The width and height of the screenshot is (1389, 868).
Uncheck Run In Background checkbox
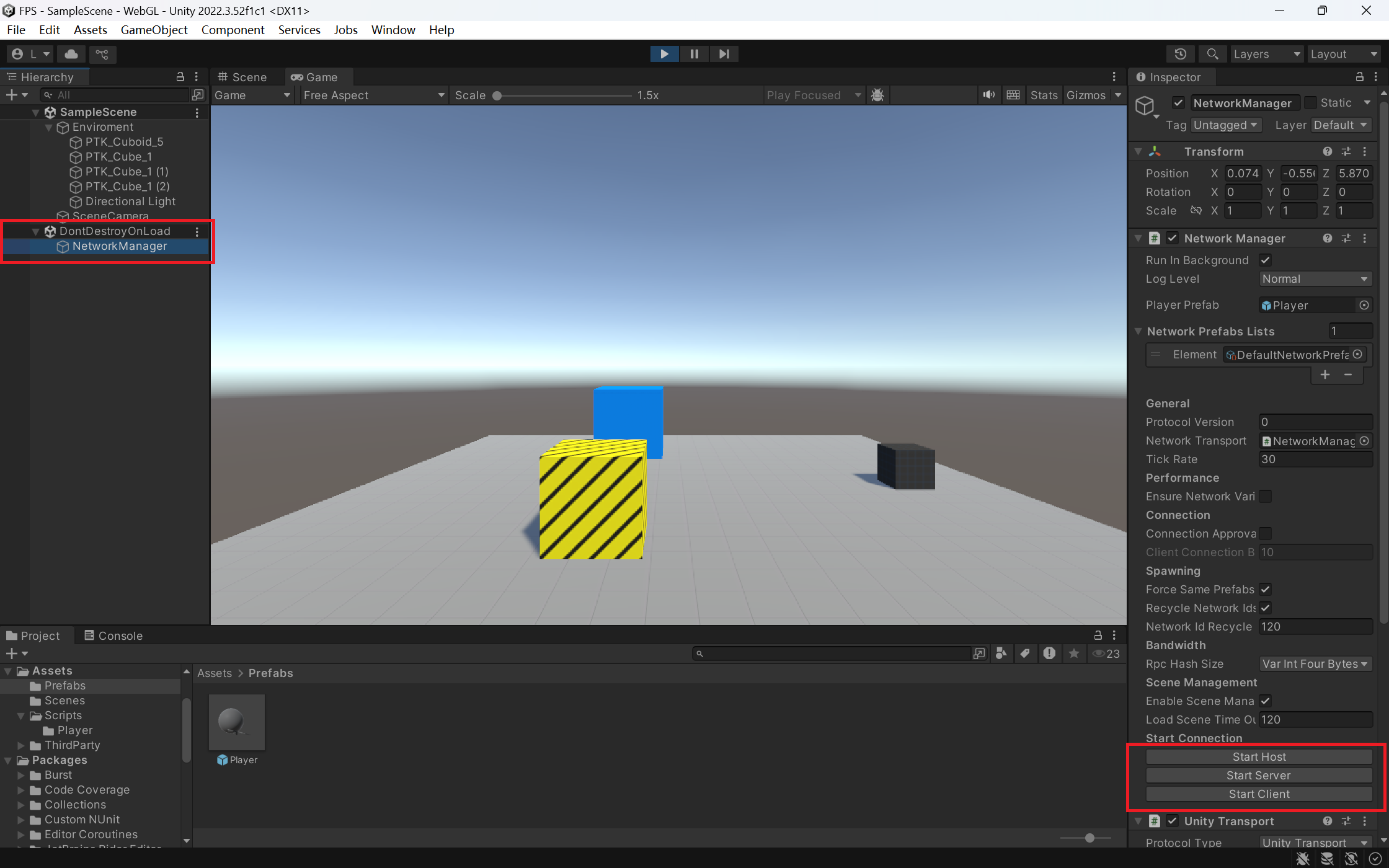[x=1266, y=260]
